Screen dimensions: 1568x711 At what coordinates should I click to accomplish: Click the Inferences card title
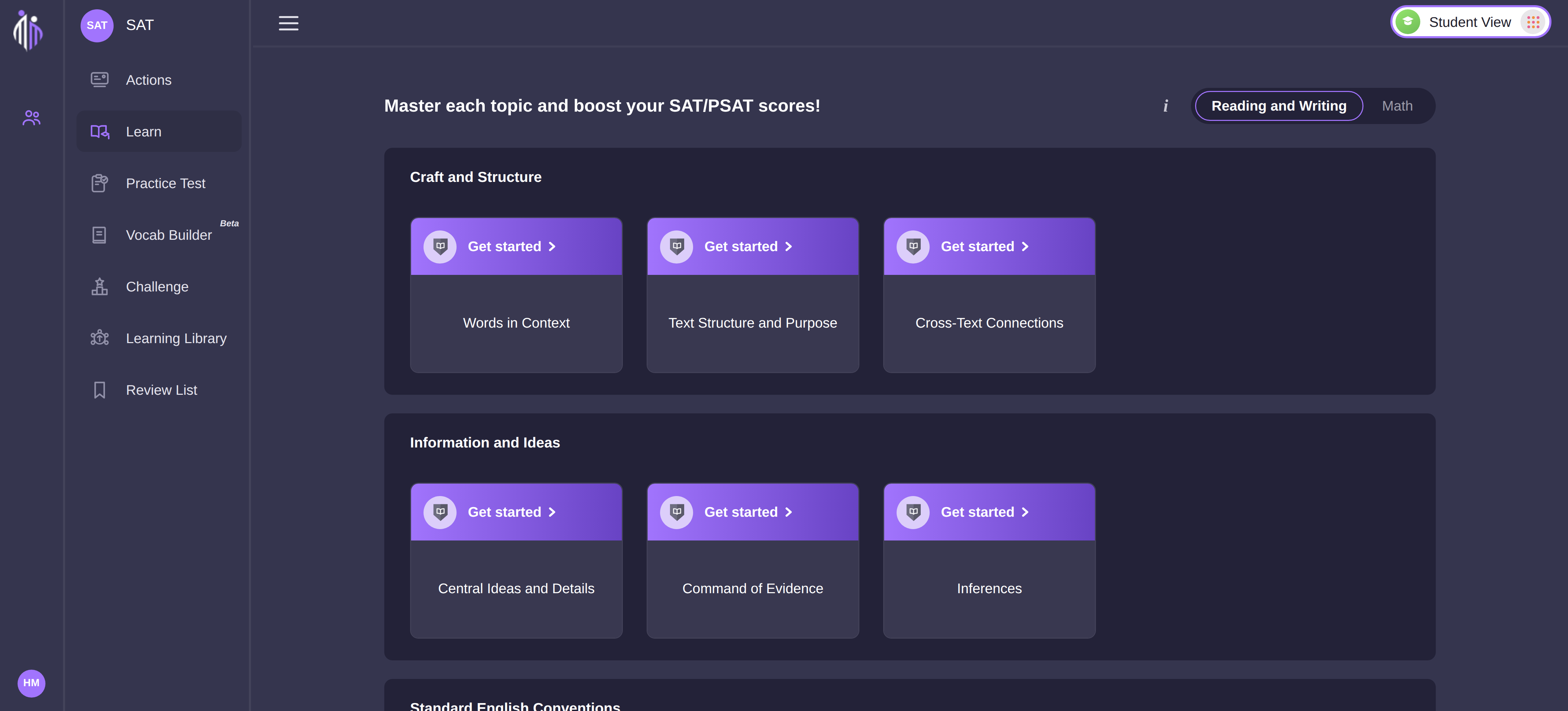coord(989,589)
